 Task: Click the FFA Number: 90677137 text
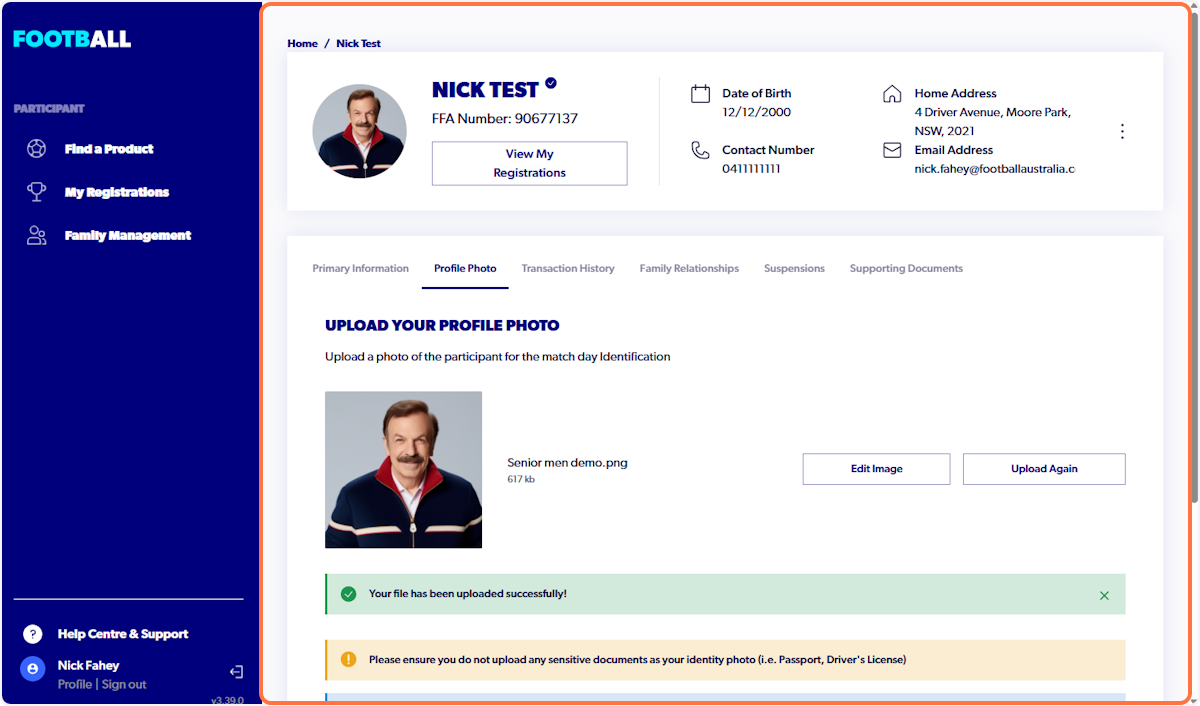pyautogui.click(x=505, y=119)
